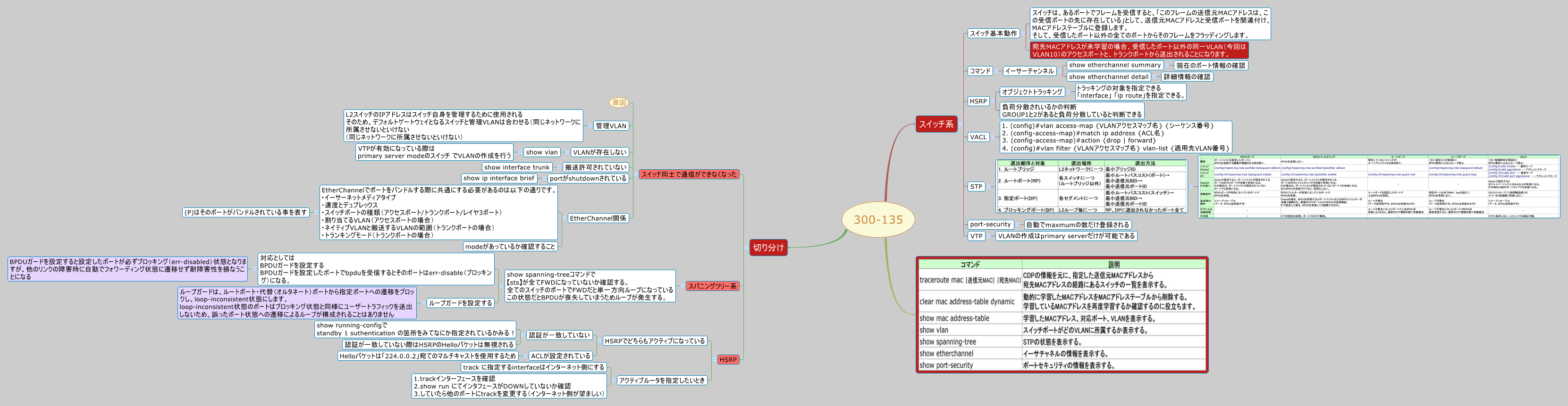This screenshot has width=1568, height=406.
Task: Click HSRPのHelloパケットは無視される note
Action: pos(429,345)
